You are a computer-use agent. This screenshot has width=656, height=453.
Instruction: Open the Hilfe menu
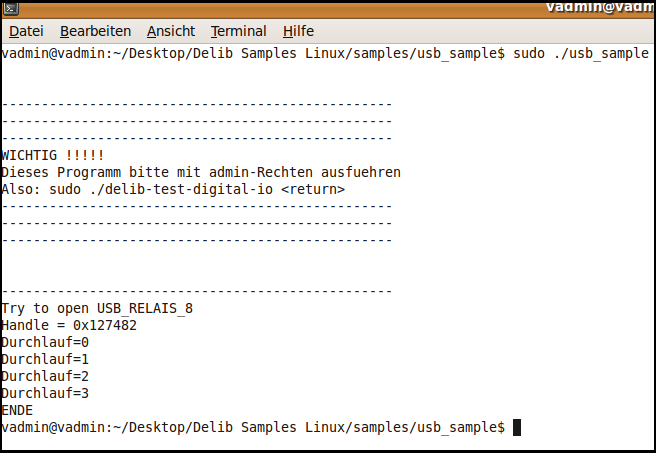point(298,31)
